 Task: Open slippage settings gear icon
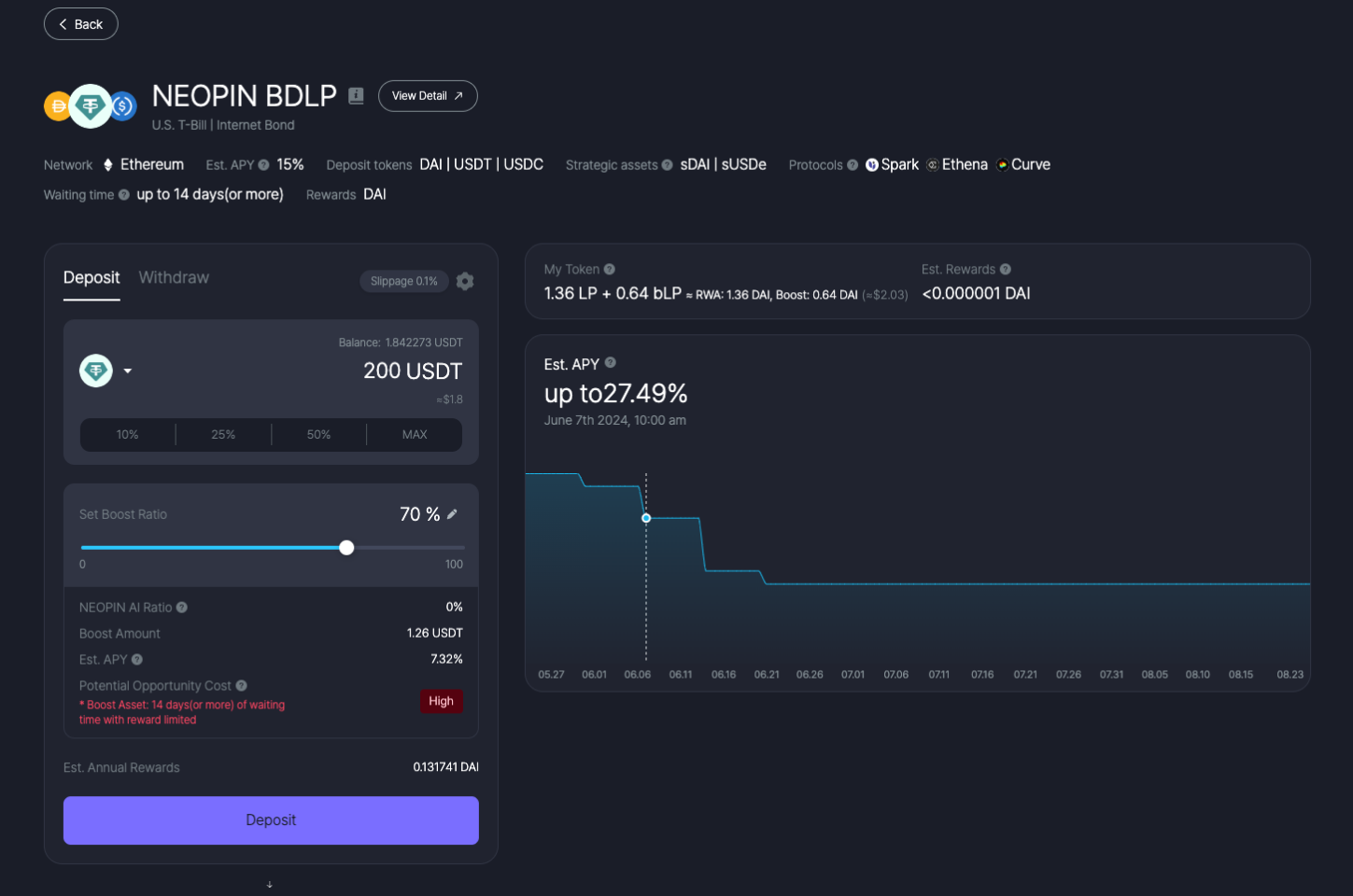(465, 281)
